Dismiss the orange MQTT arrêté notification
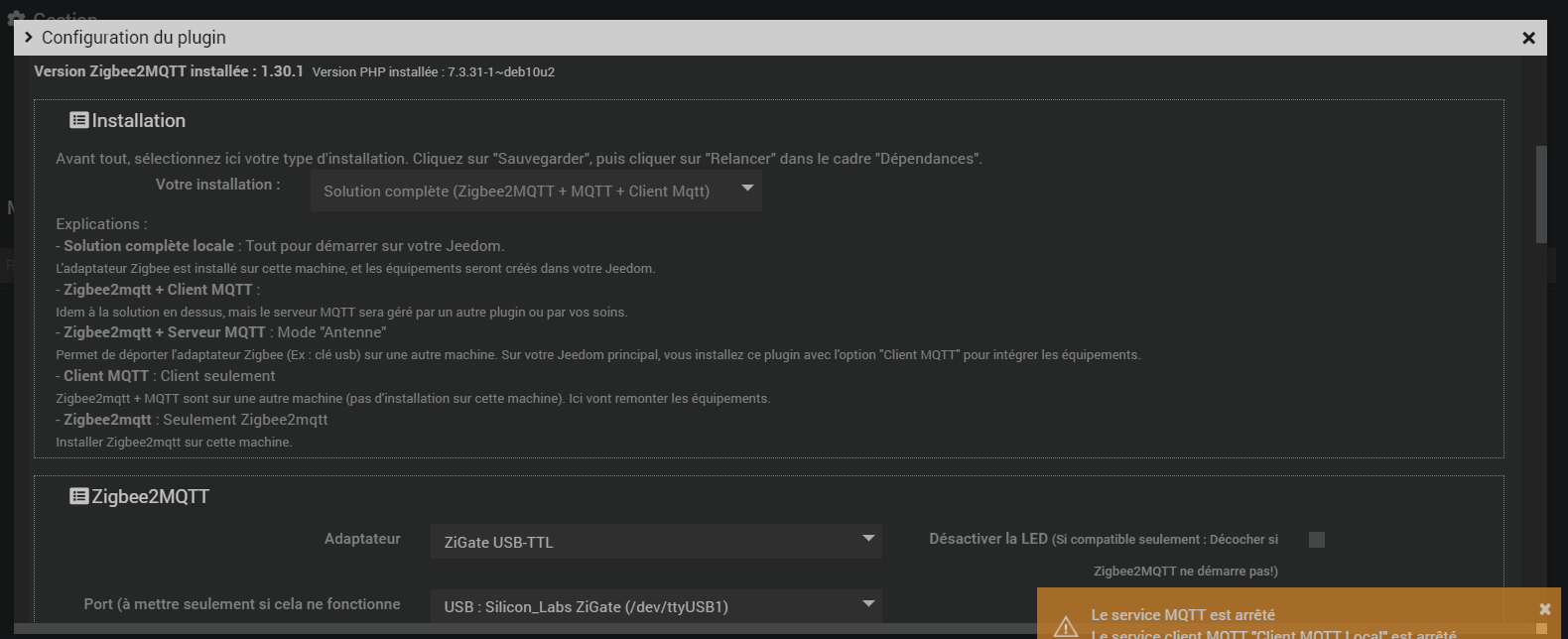This screenshot has height=639, width=1568. [x=1544, y=609]
